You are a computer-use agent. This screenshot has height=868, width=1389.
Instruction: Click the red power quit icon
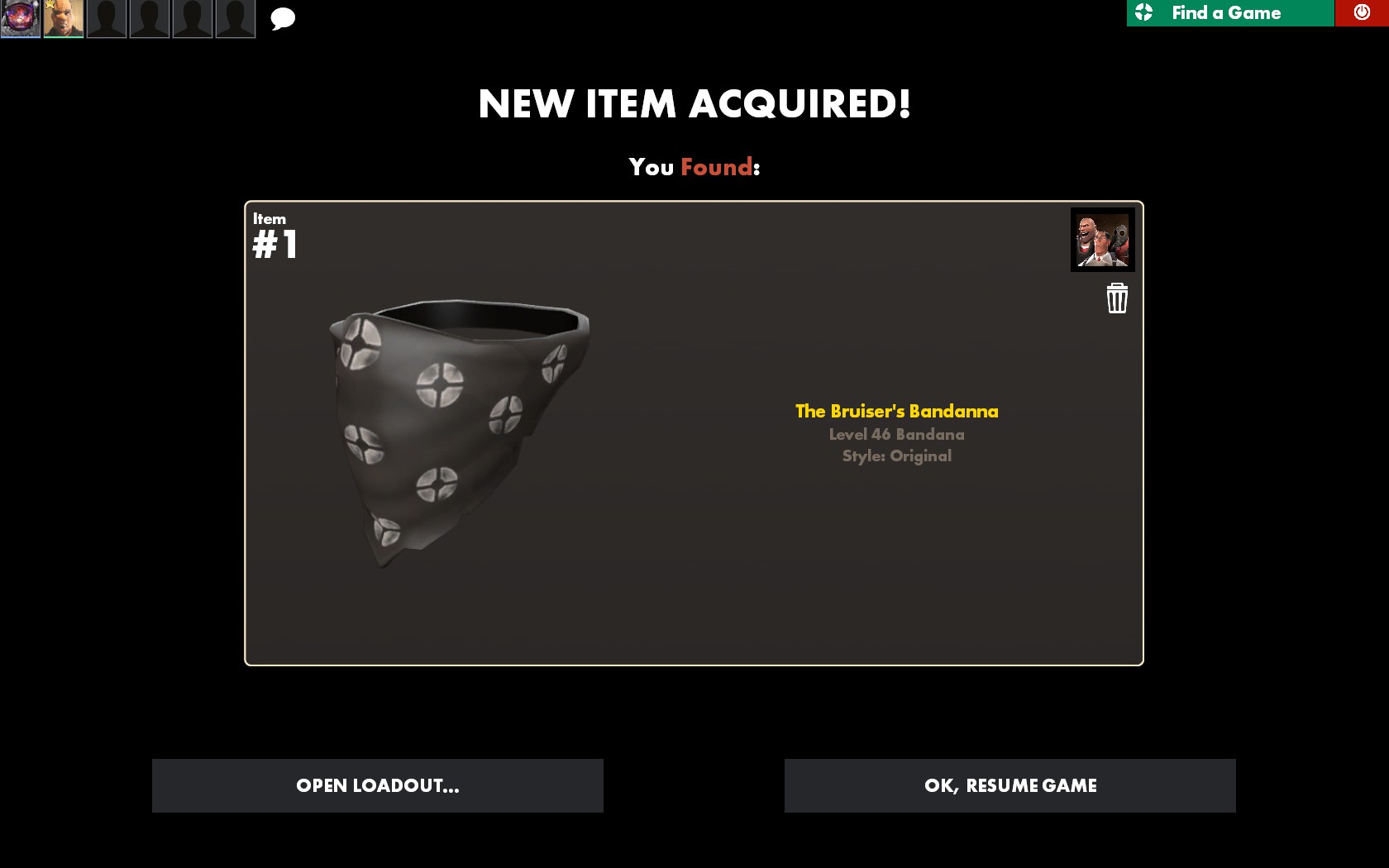click(x=1362, y=12)
